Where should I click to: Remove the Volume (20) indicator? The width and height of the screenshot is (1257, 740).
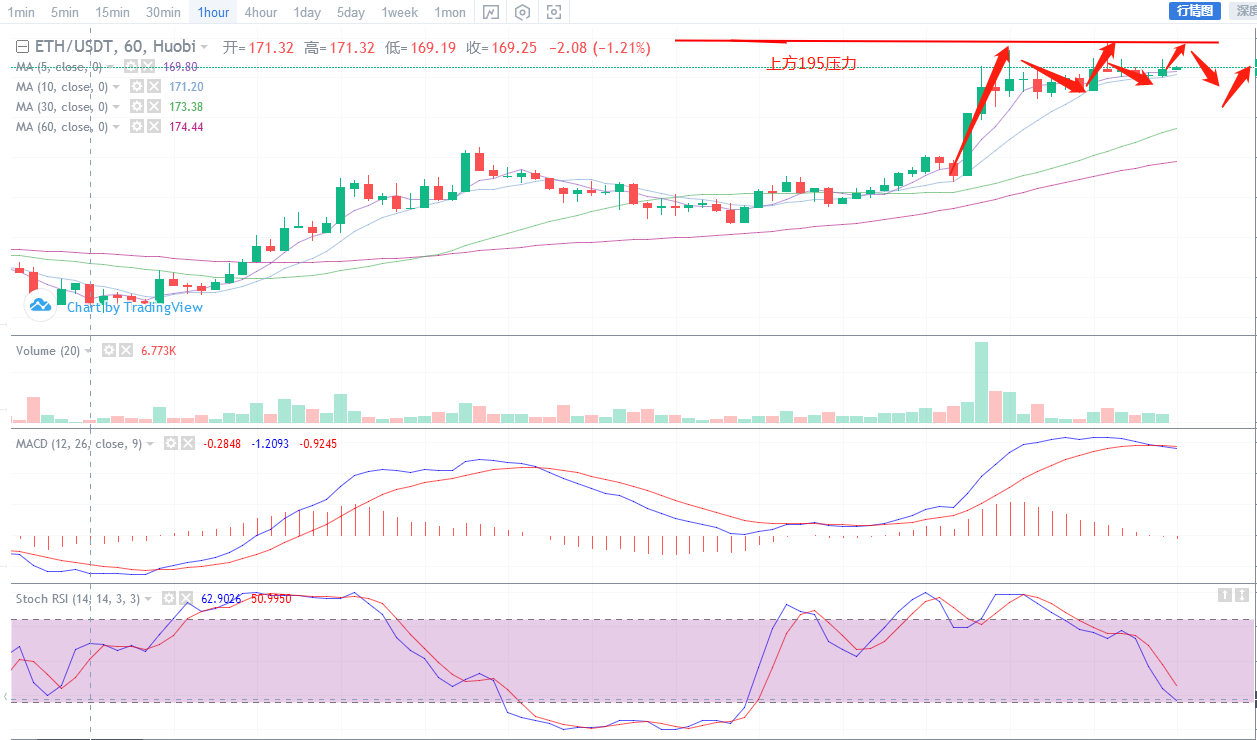coord(126,351)
